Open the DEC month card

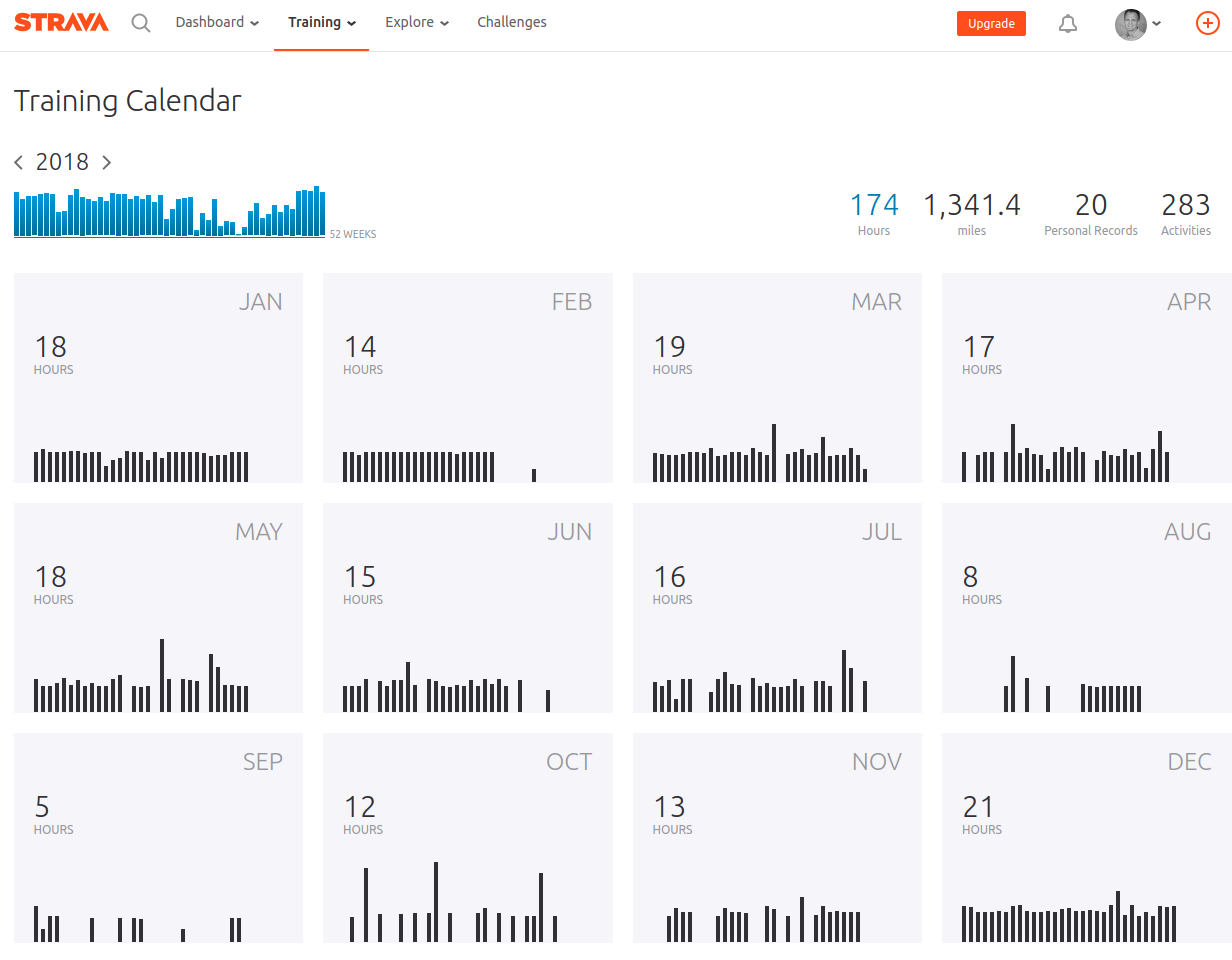[x=1087, y=838]
